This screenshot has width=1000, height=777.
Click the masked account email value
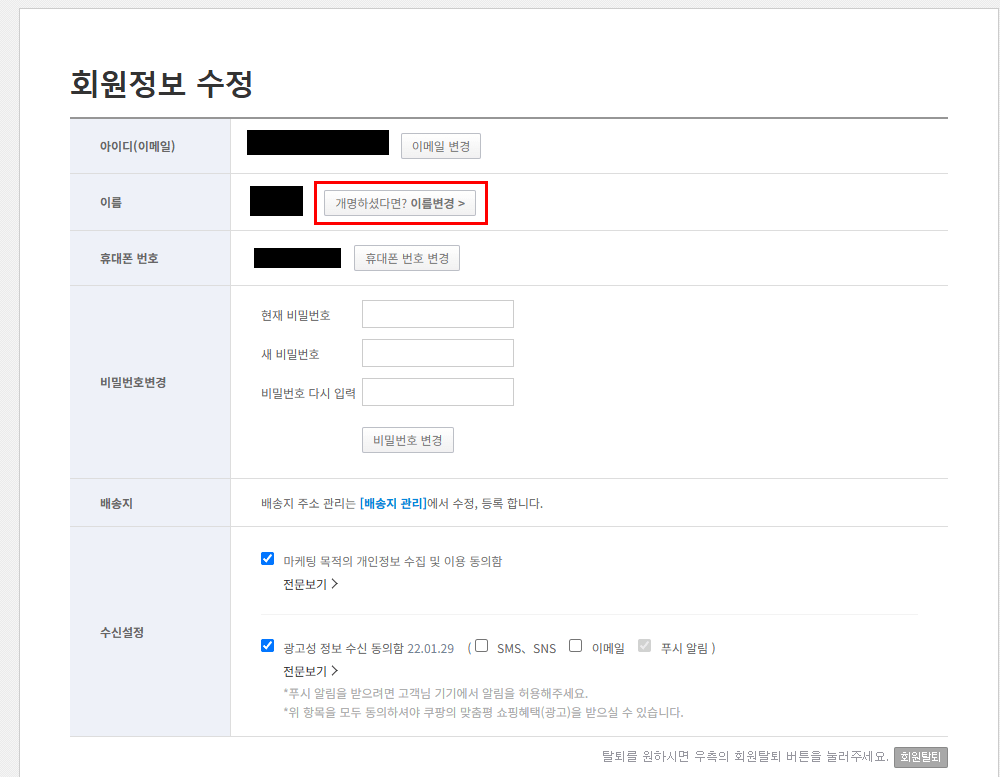tap(317, 142)
